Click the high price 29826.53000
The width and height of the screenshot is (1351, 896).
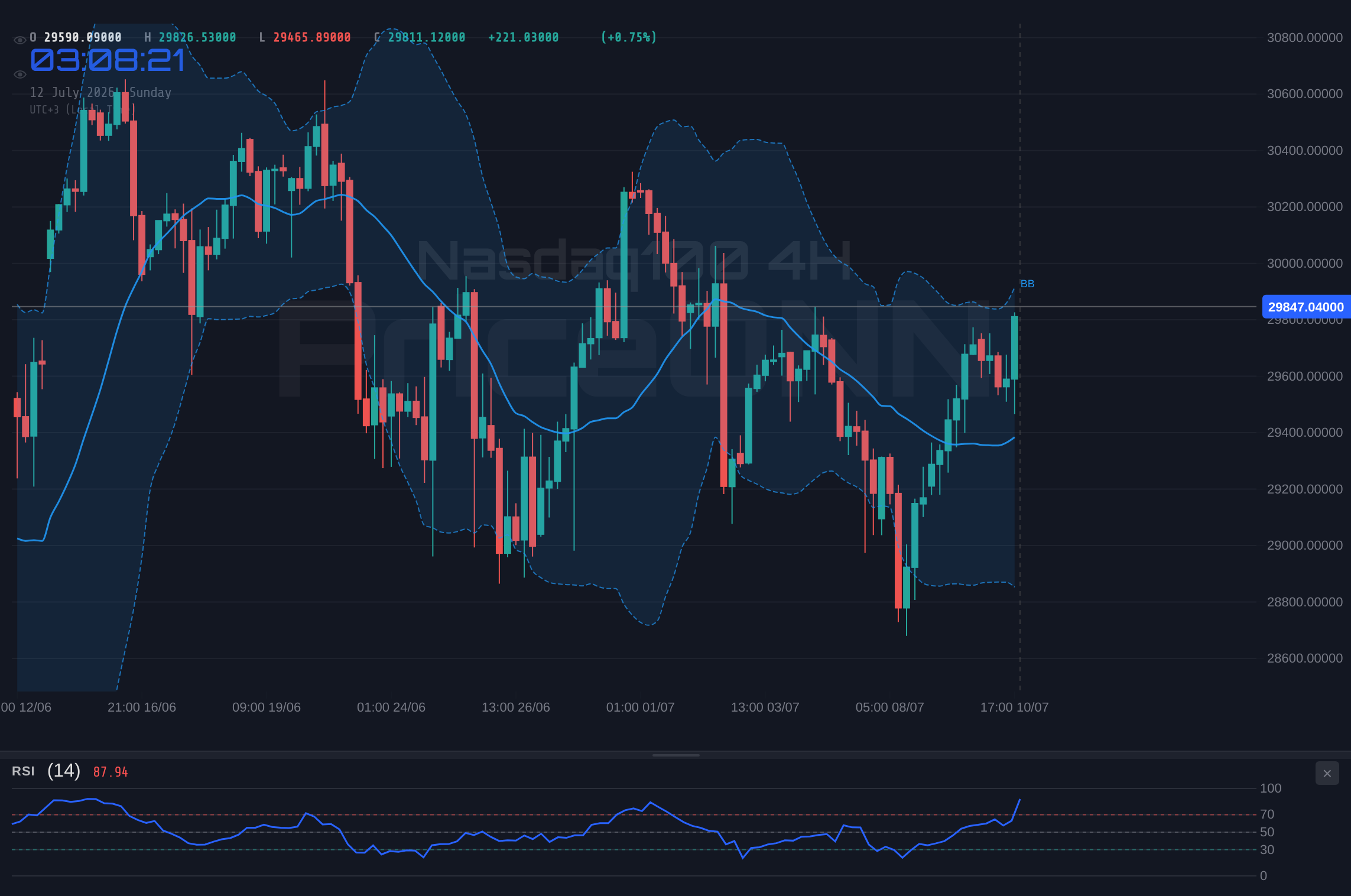197,37
